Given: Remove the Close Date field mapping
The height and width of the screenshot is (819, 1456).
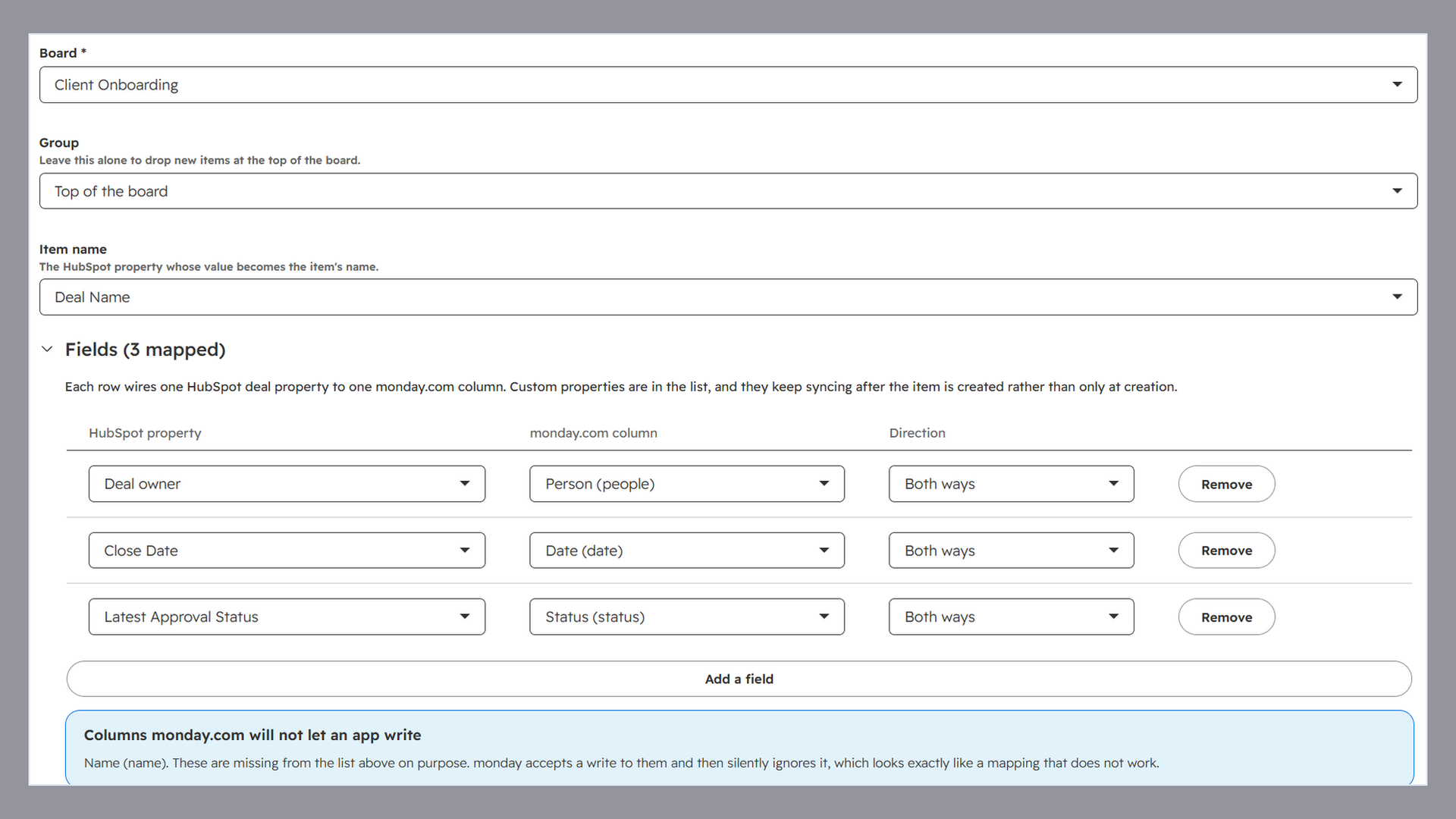Looking at the screenshot, I should point(1226,551).
